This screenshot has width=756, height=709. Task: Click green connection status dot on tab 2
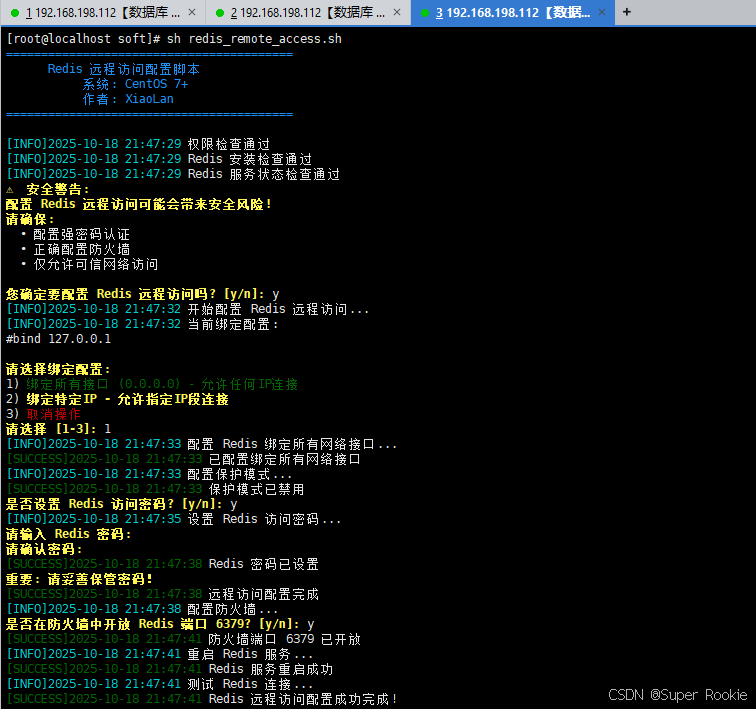tap(220, 13)
